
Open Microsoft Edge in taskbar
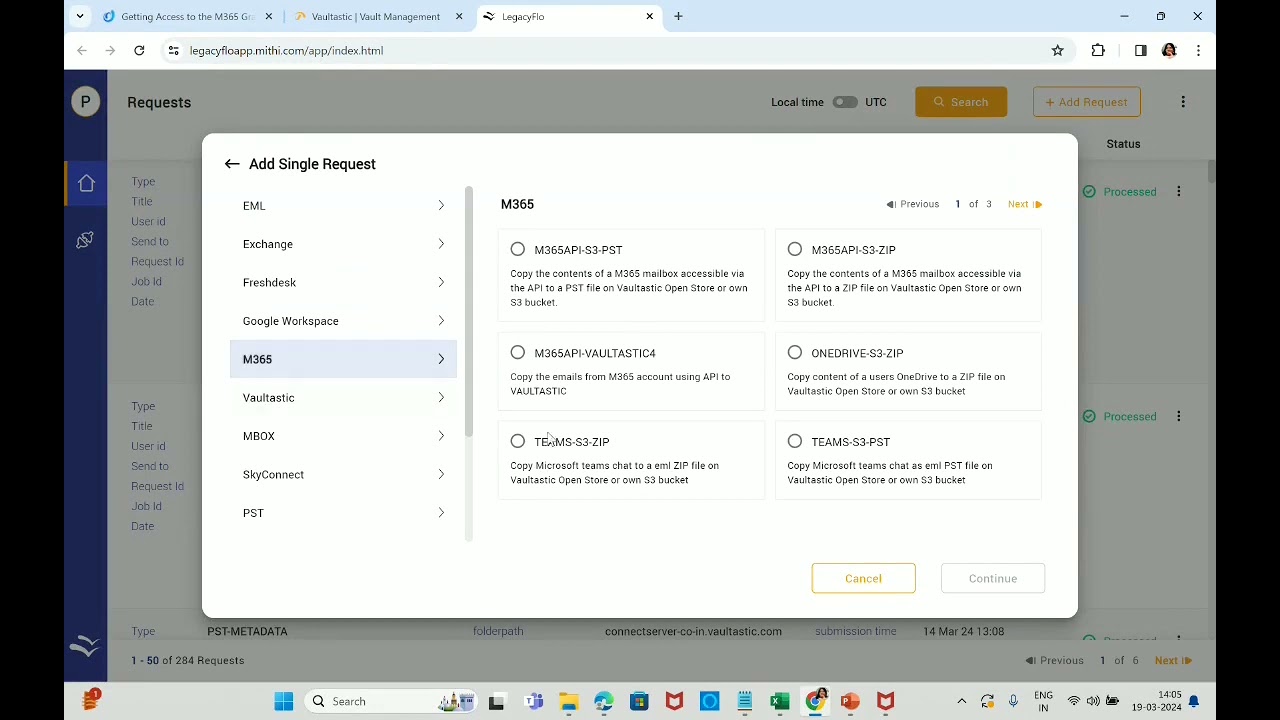(604, 702)
